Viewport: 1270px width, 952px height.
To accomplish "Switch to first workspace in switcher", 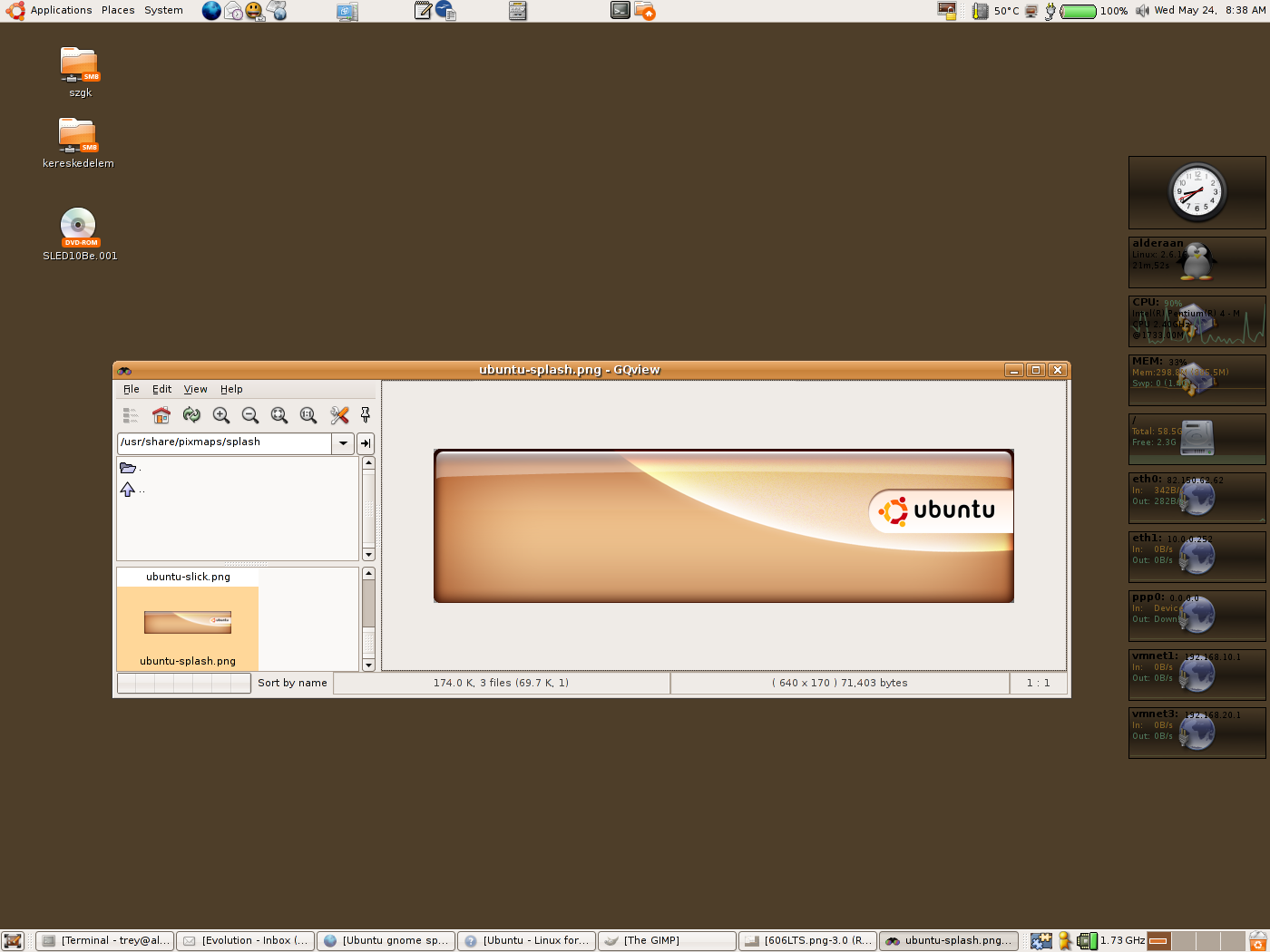I will [1159, 941].
